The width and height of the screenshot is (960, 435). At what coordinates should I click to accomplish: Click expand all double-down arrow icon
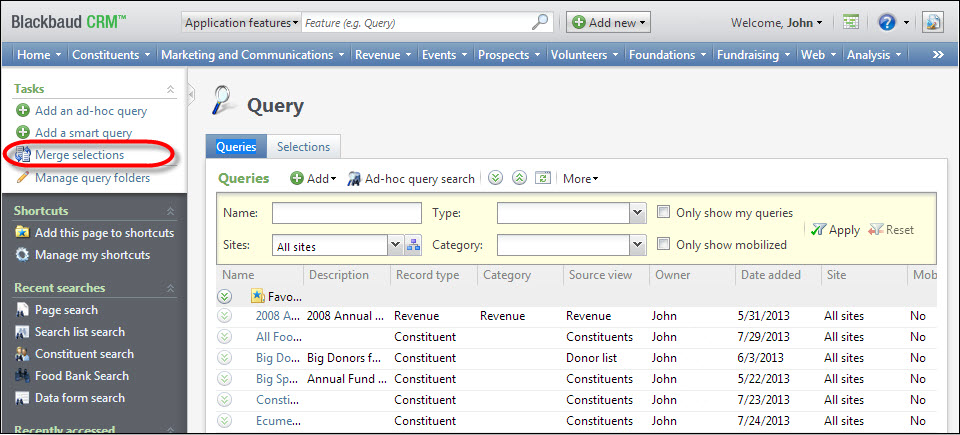(495, 178)
